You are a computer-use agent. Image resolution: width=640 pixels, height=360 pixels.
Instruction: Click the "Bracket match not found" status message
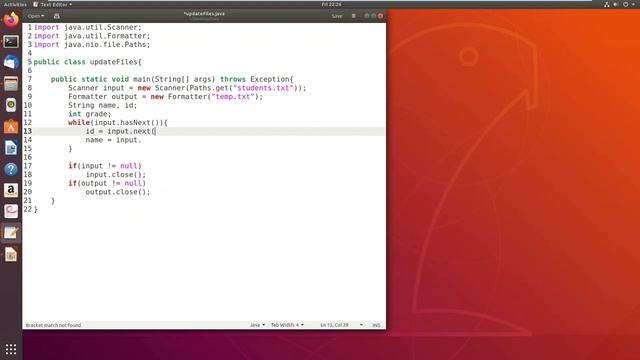53,325
